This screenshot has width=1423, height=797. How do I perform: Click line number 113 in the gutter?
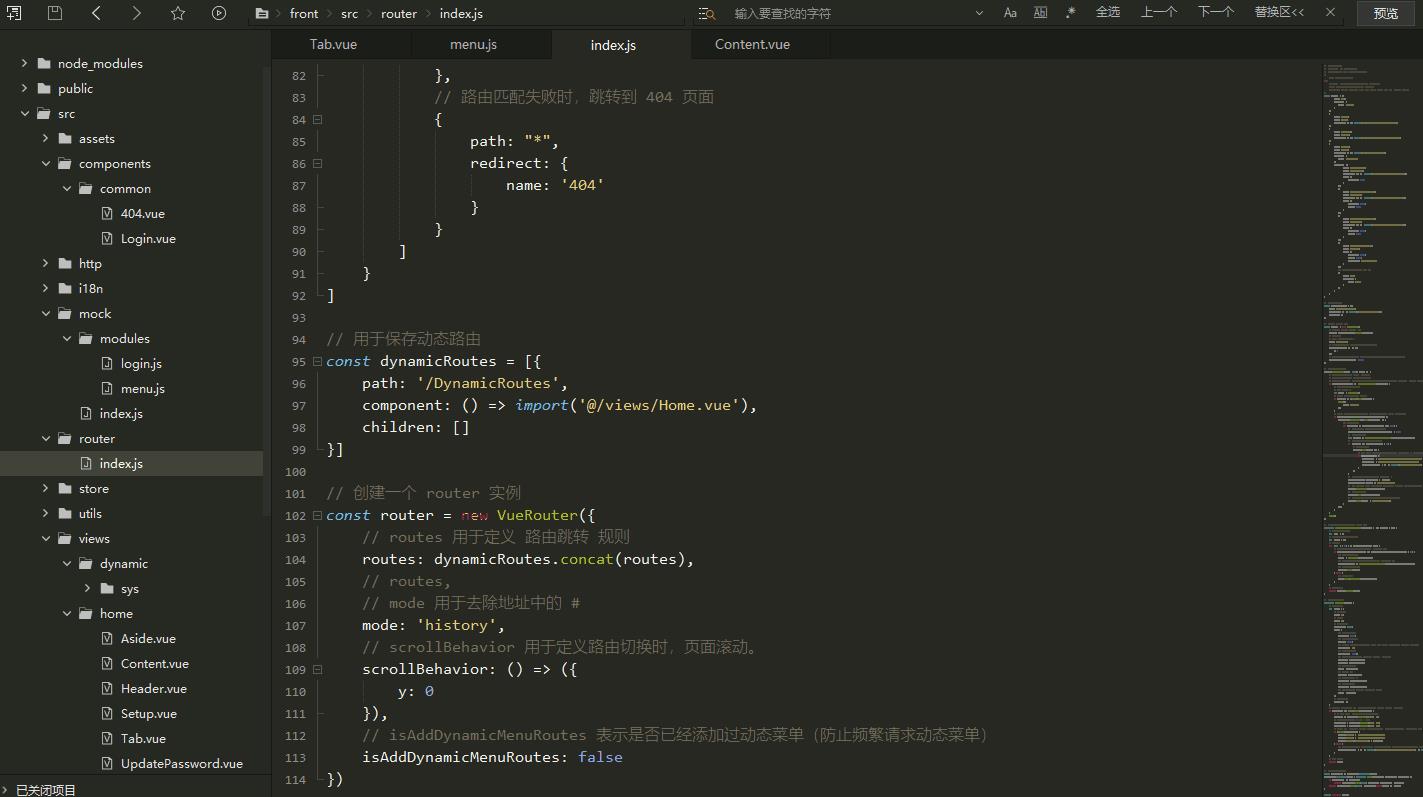295,757
